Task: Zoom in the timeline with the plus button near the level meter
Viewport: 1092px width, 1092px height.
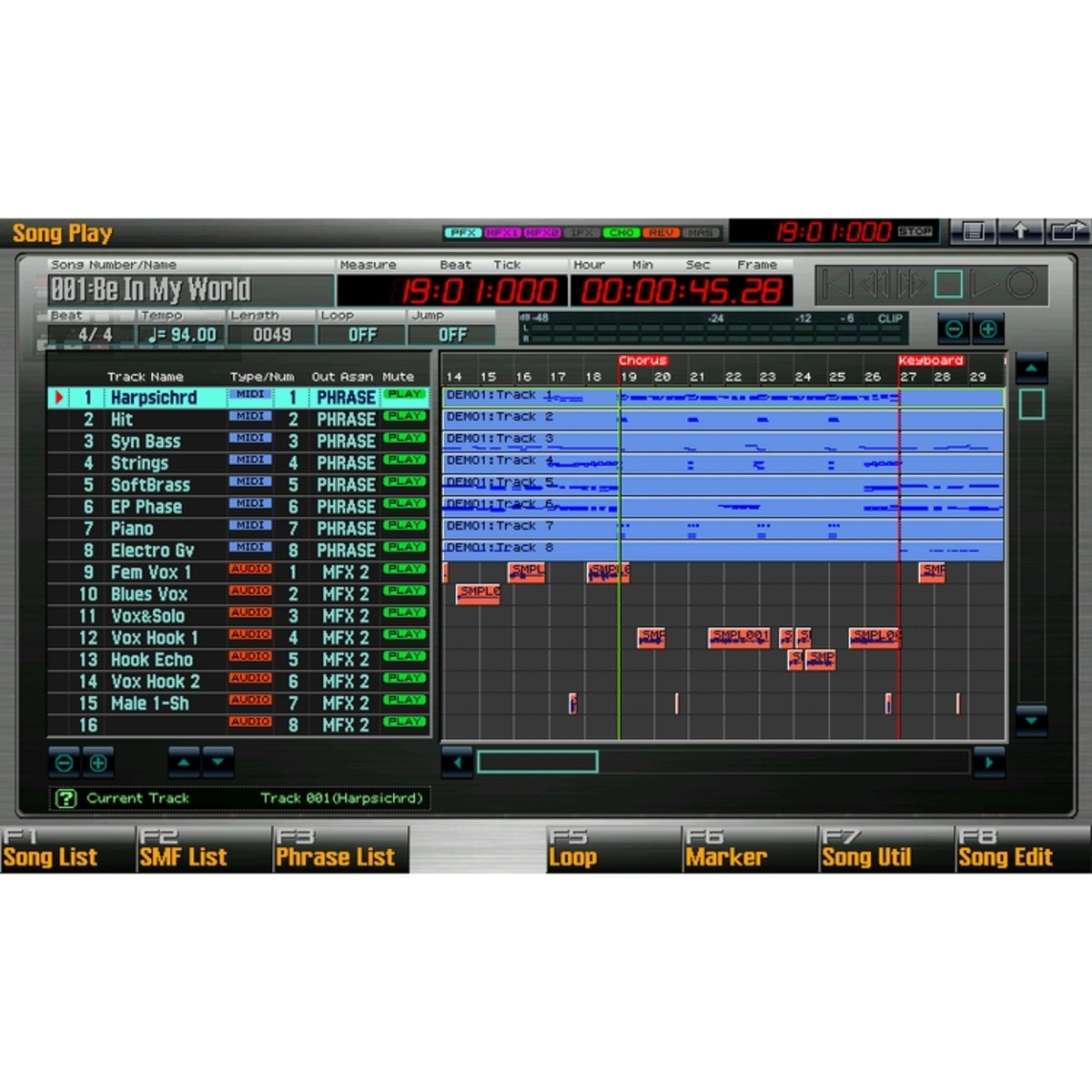Action: [x=988, y=329]
